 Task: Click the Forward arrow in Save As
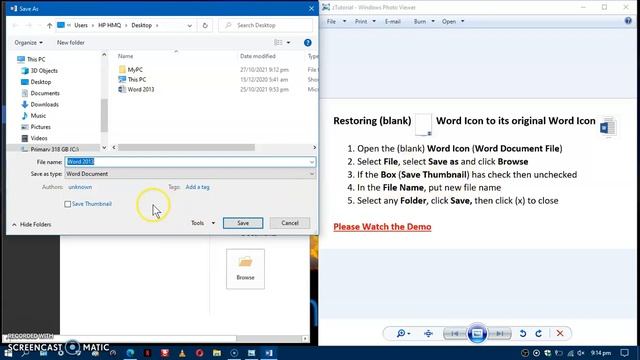click(29, 25)
